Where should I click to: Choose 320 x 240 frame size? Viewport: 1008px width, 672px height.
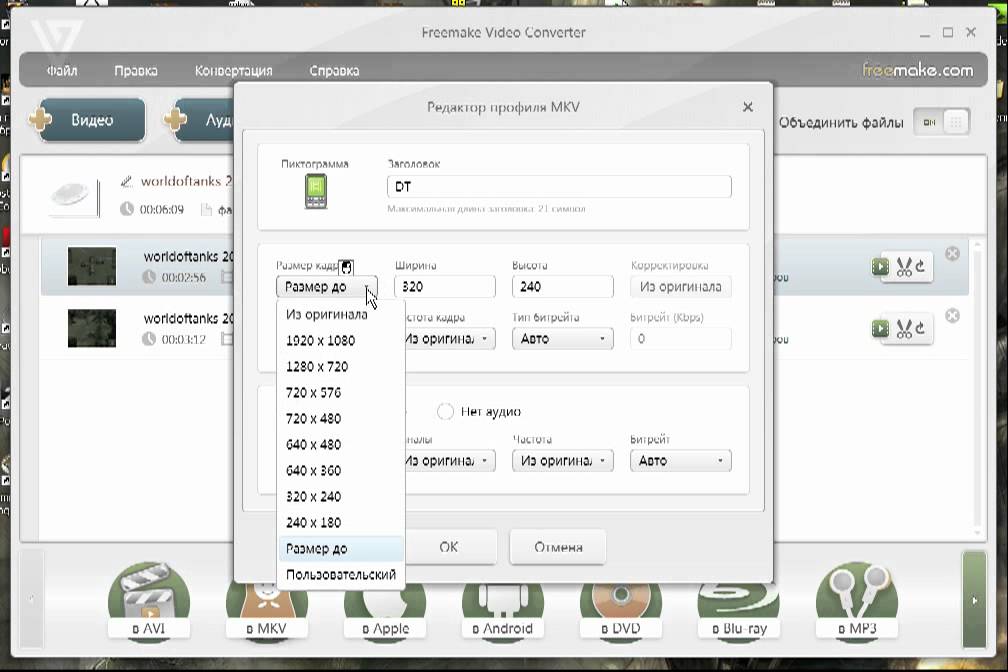(x=341, y=497)
